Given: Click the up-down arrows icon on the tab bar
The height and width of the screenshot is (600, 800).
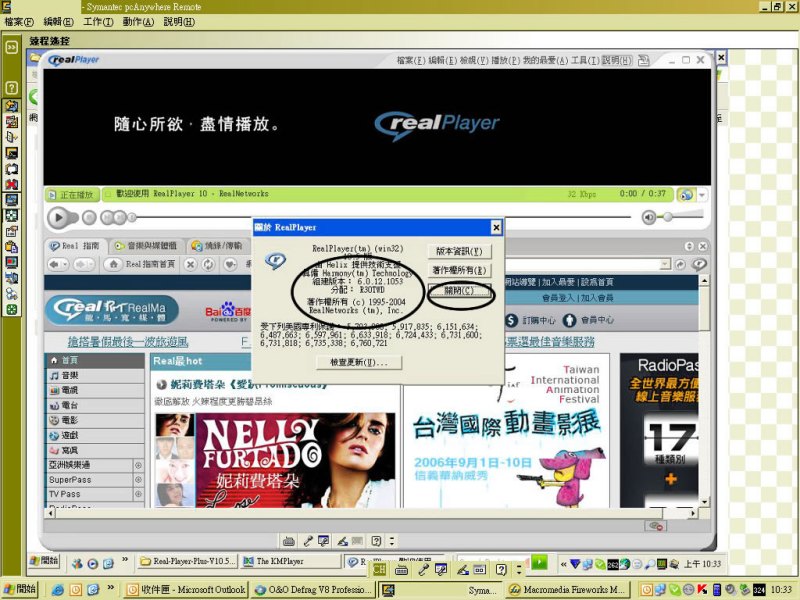Looking at the screenshot, I should 689,246.
